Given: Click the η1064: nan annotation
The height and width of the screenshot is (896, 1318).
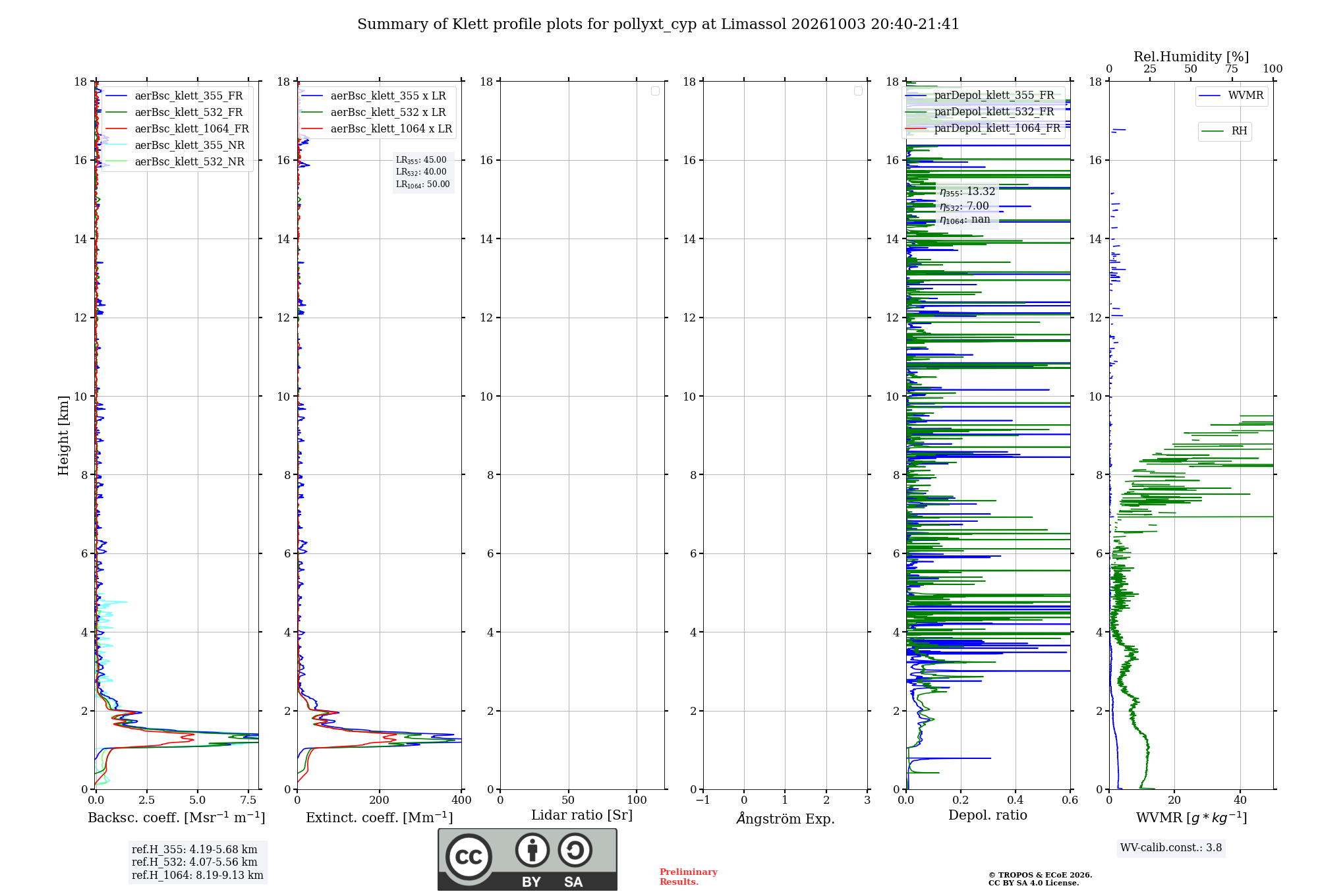Looking at the screenshot, I should (x=965, y=219).
